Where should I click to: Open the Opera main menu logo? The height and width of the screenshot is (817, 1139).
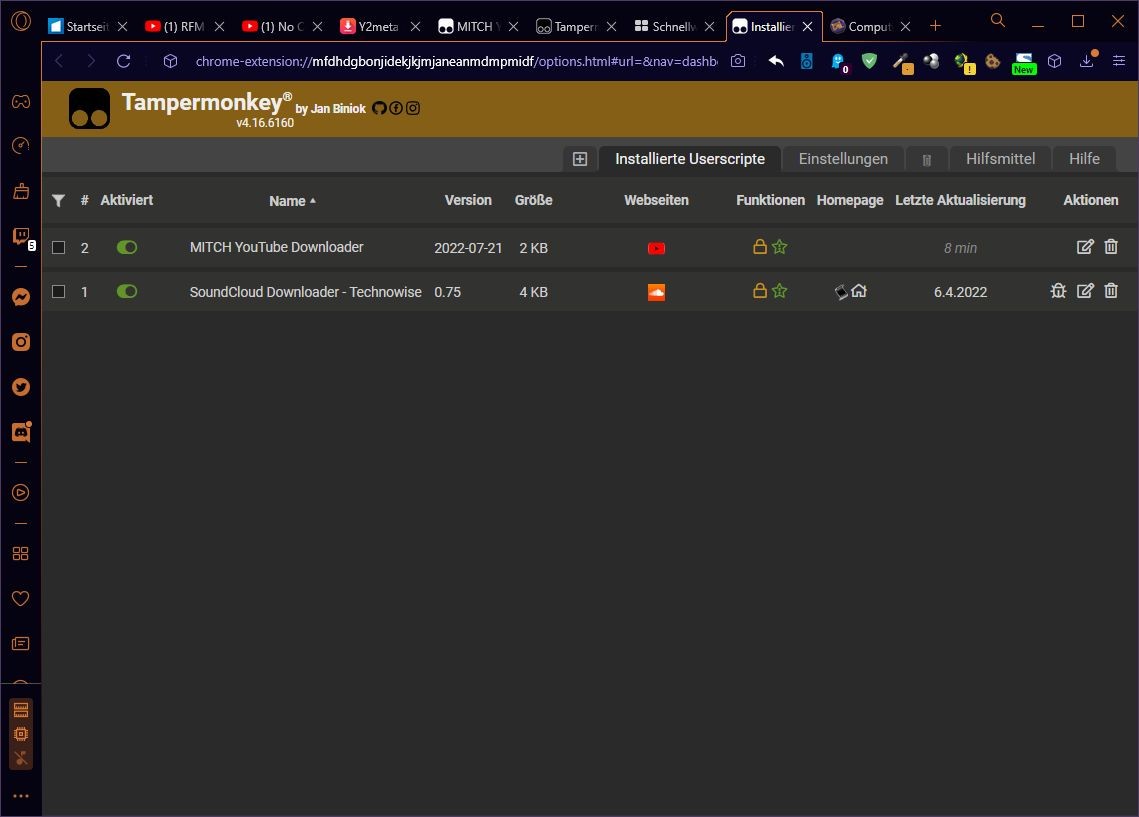(21, 22)
